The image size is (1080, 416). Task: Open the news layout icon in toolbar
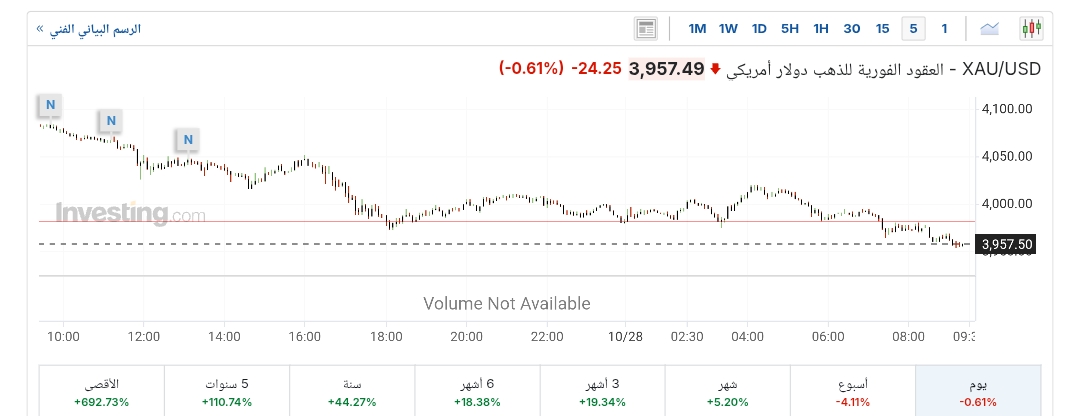point(646,28)
